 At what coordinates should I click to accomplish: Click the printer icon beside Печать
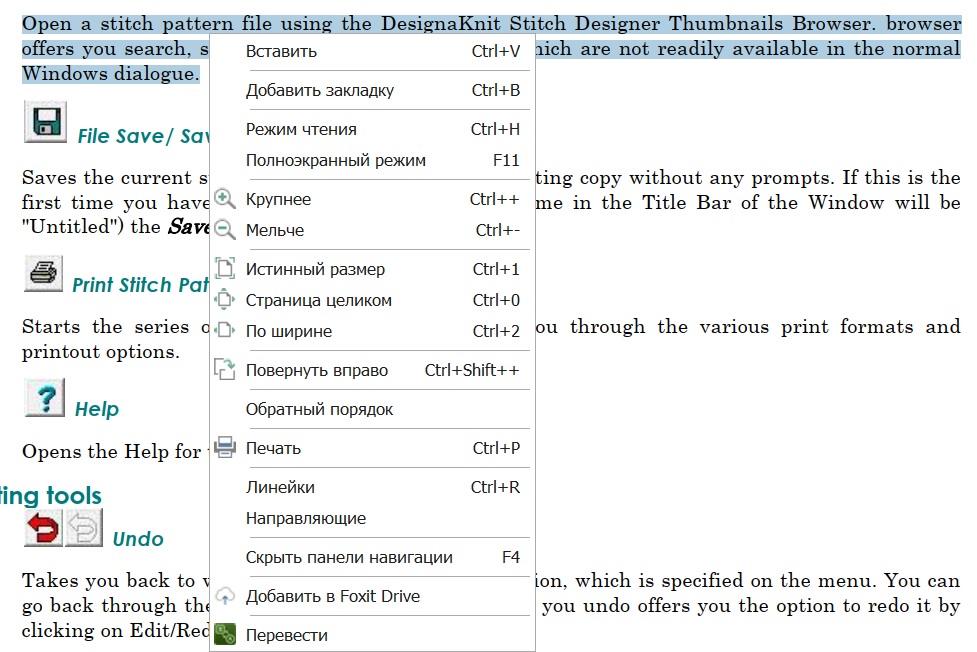click(225, 448)
